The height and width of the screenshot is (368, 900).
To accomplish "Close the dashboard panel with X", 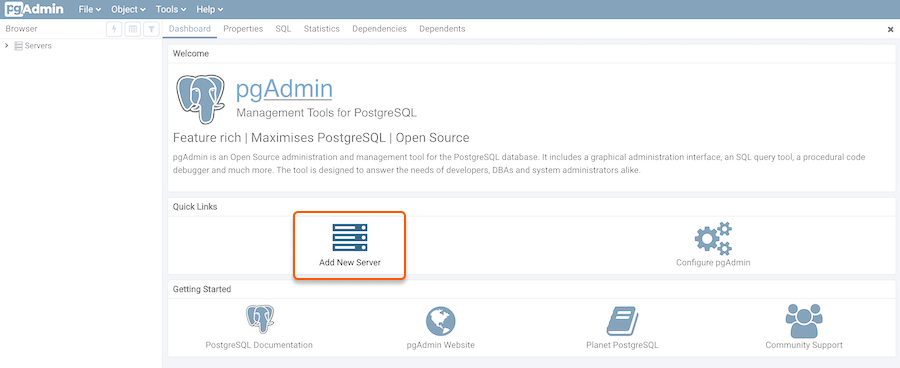I will (x=891, y=29).
